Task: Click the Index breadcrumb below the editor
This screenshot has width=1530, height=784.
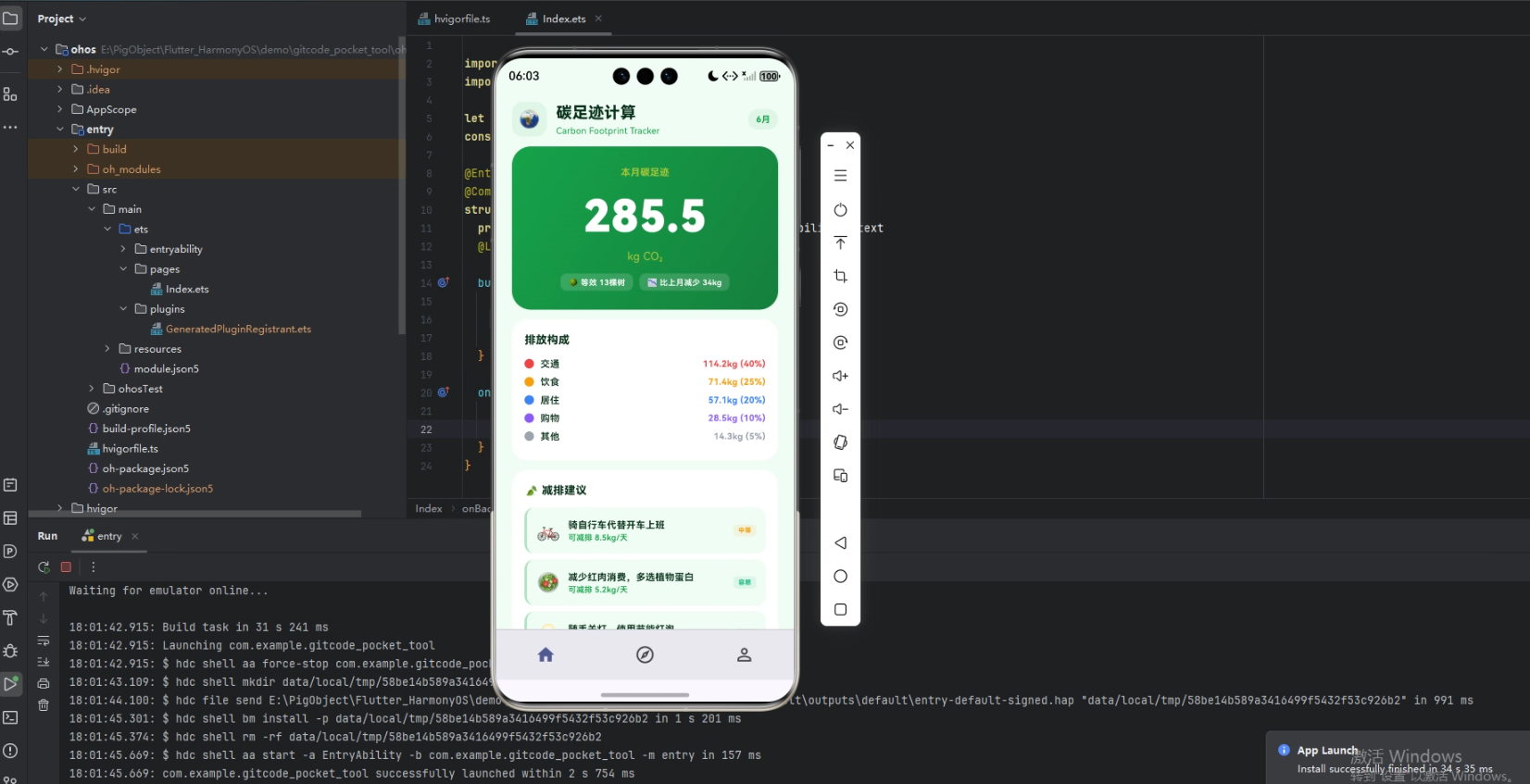Action: point(429,508)
